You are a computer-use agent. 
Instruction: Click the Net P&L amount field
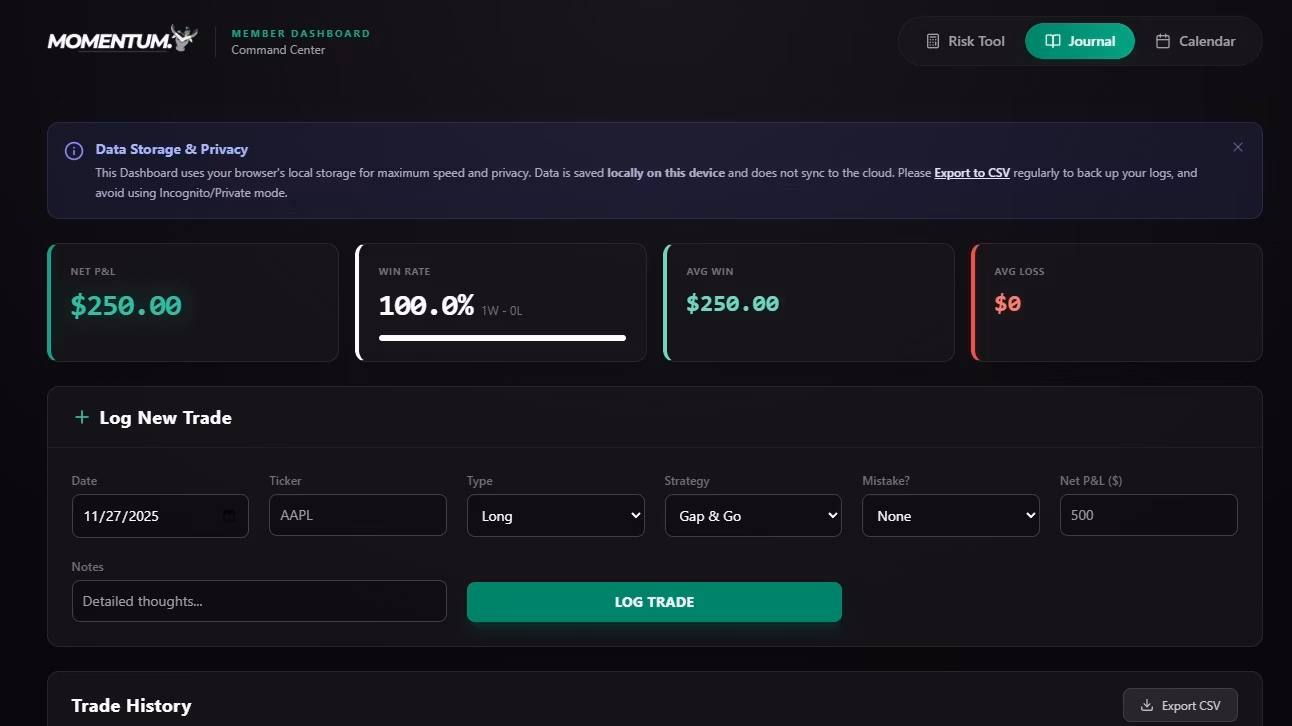tap(1148, 515)
